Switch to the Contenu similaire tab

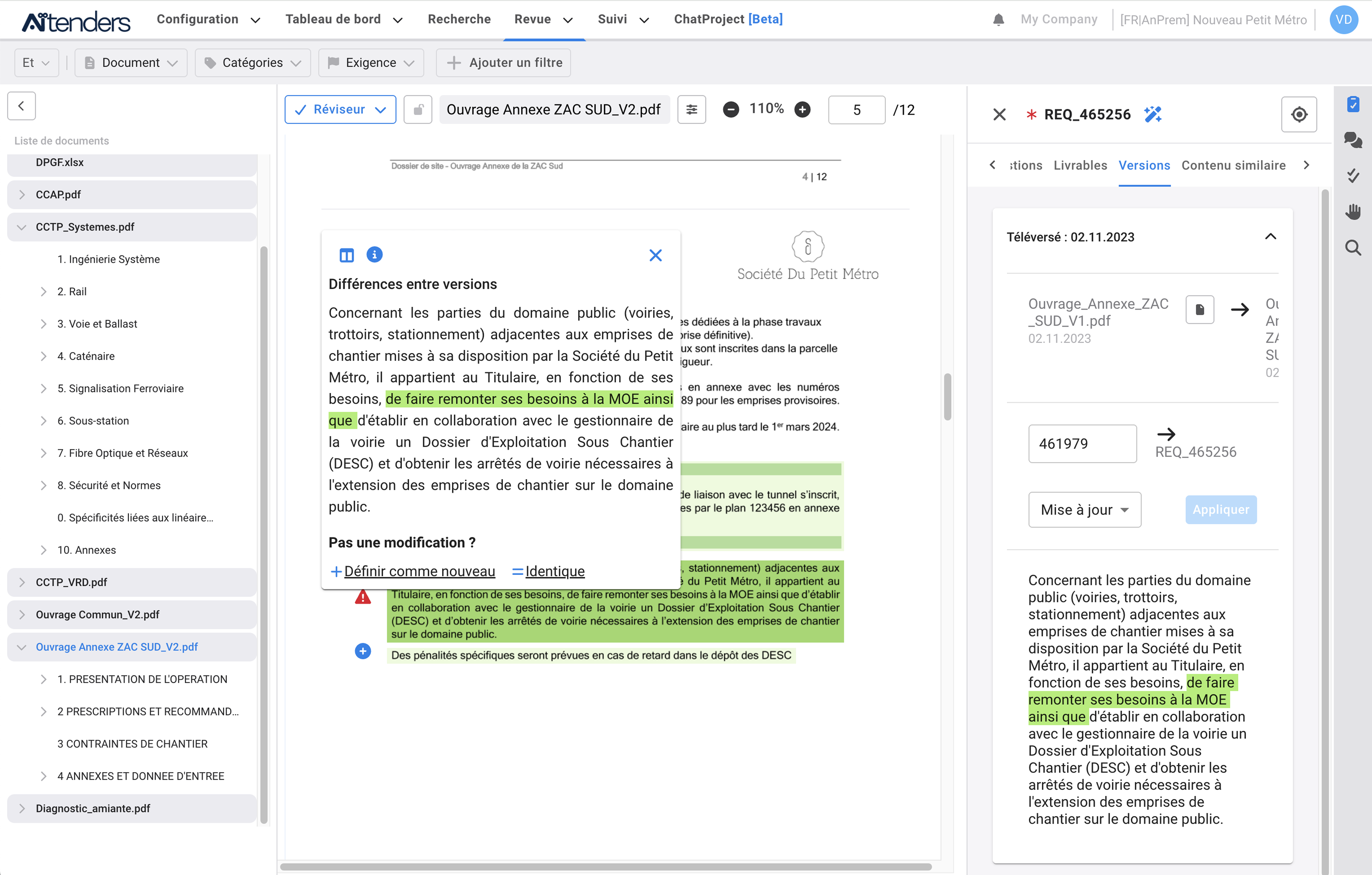pyautogui.click(x=1233, y=165)
